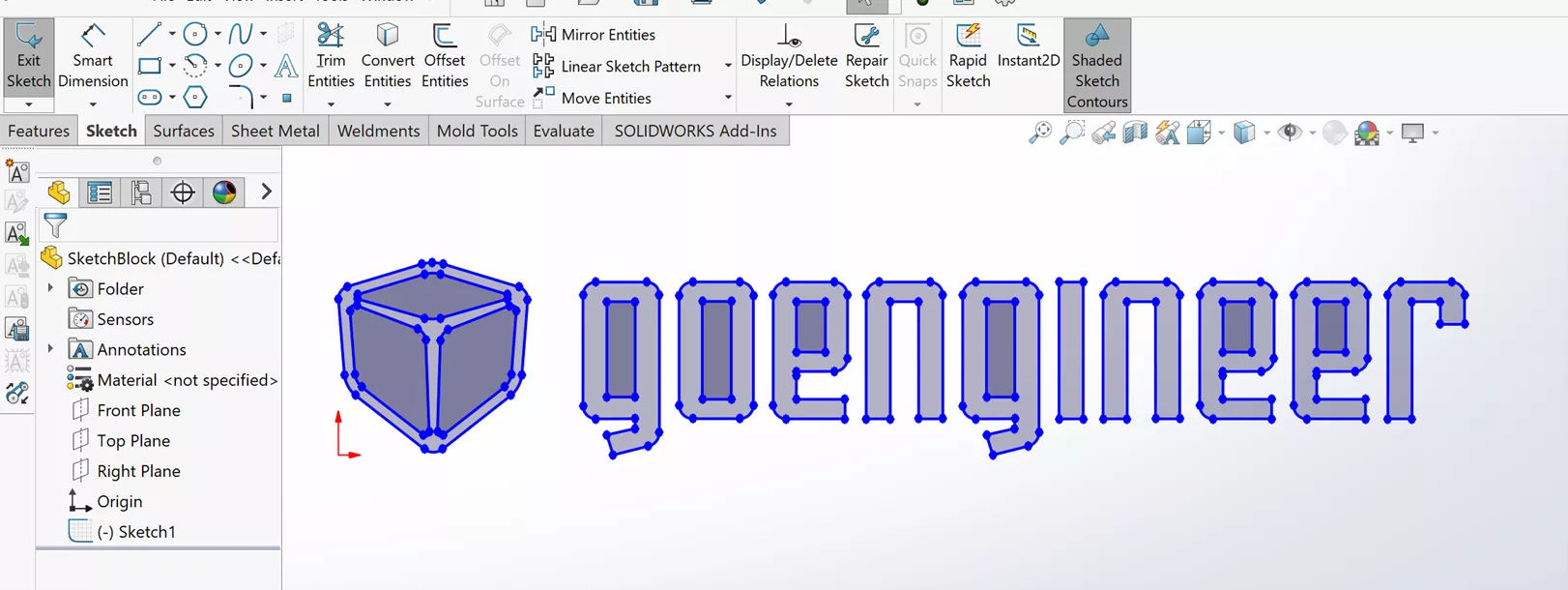This screenshot has width=1568, height=590.
Task: Click the Move Entities button
Action: click(x=592, y=98)
